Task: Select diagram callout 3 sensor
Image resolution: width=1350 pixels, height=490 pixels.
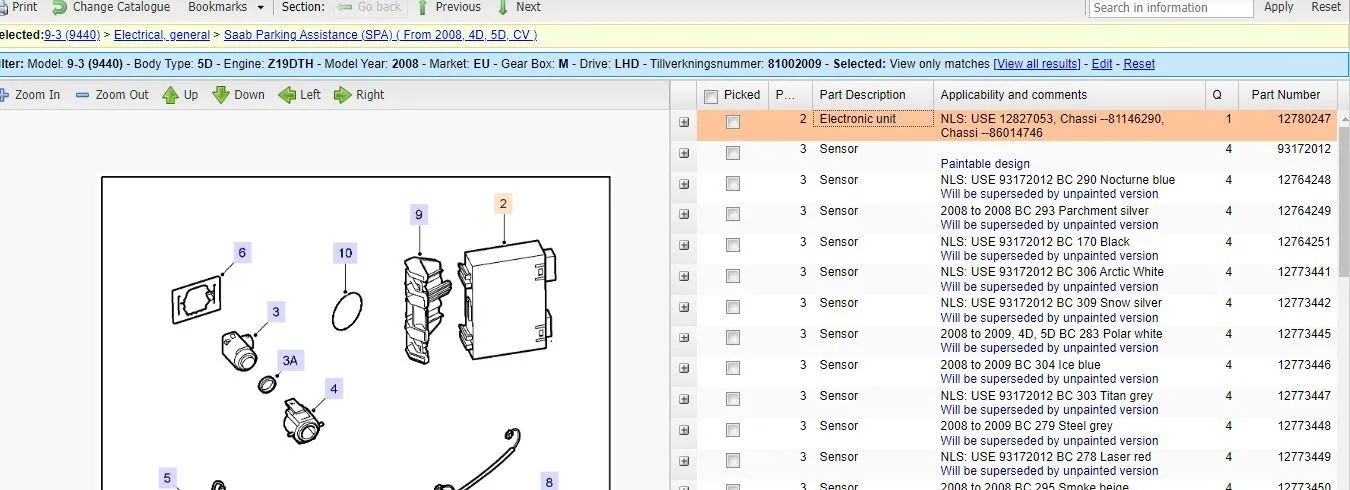Action: coord(276,312)
